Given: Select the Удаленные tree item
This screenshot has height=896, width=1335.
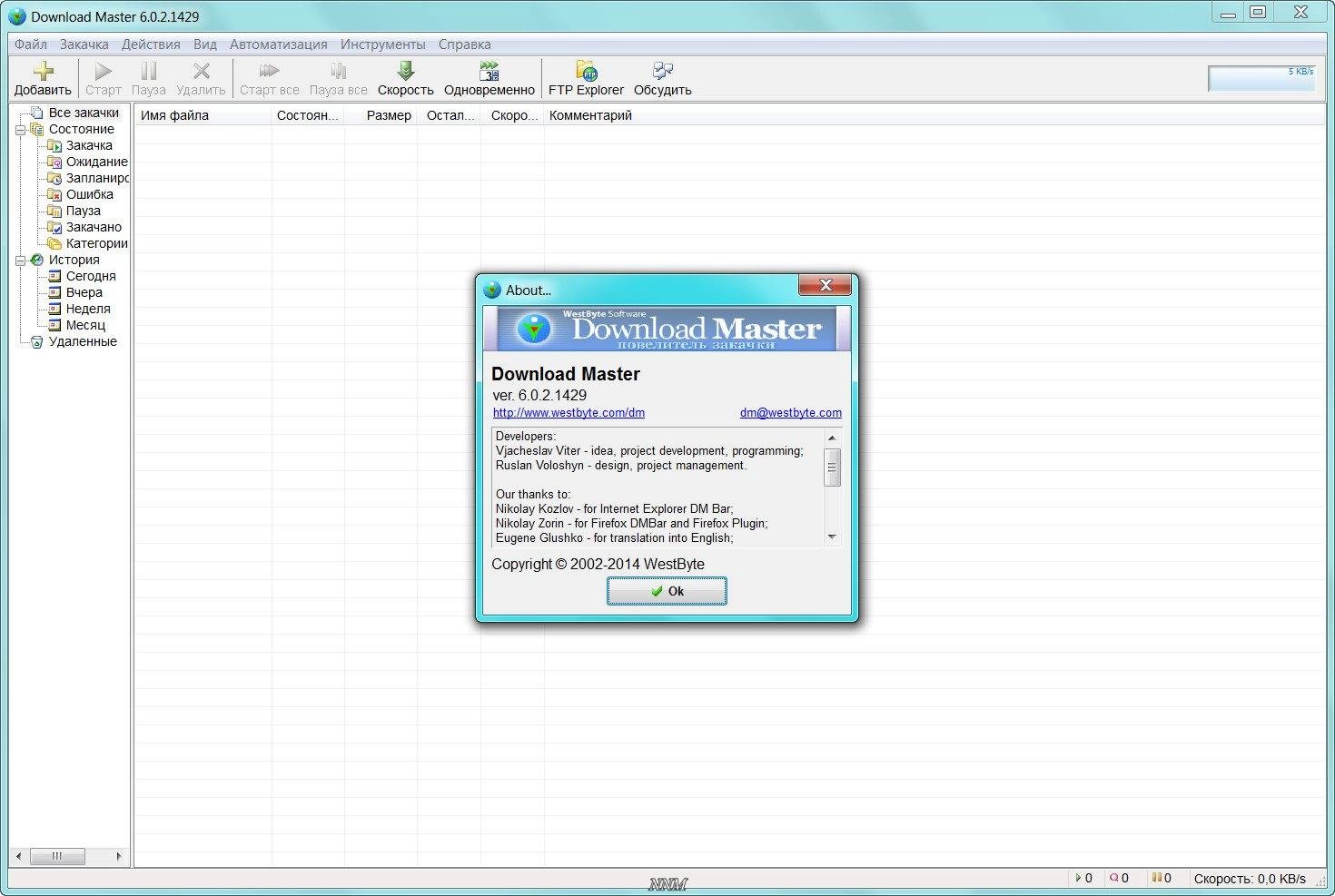Looking at the screenshot, I should coord(83,341).
